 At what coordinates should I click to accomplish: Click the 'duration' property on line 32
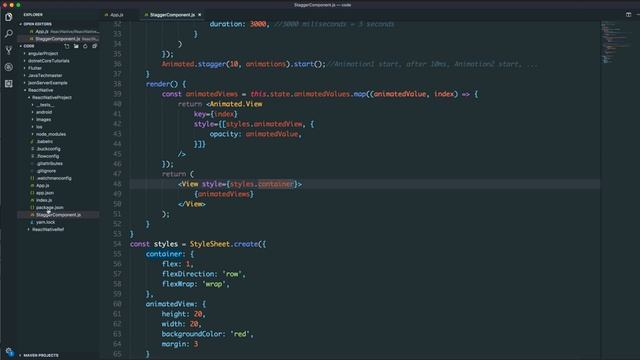tap(226, 24)
